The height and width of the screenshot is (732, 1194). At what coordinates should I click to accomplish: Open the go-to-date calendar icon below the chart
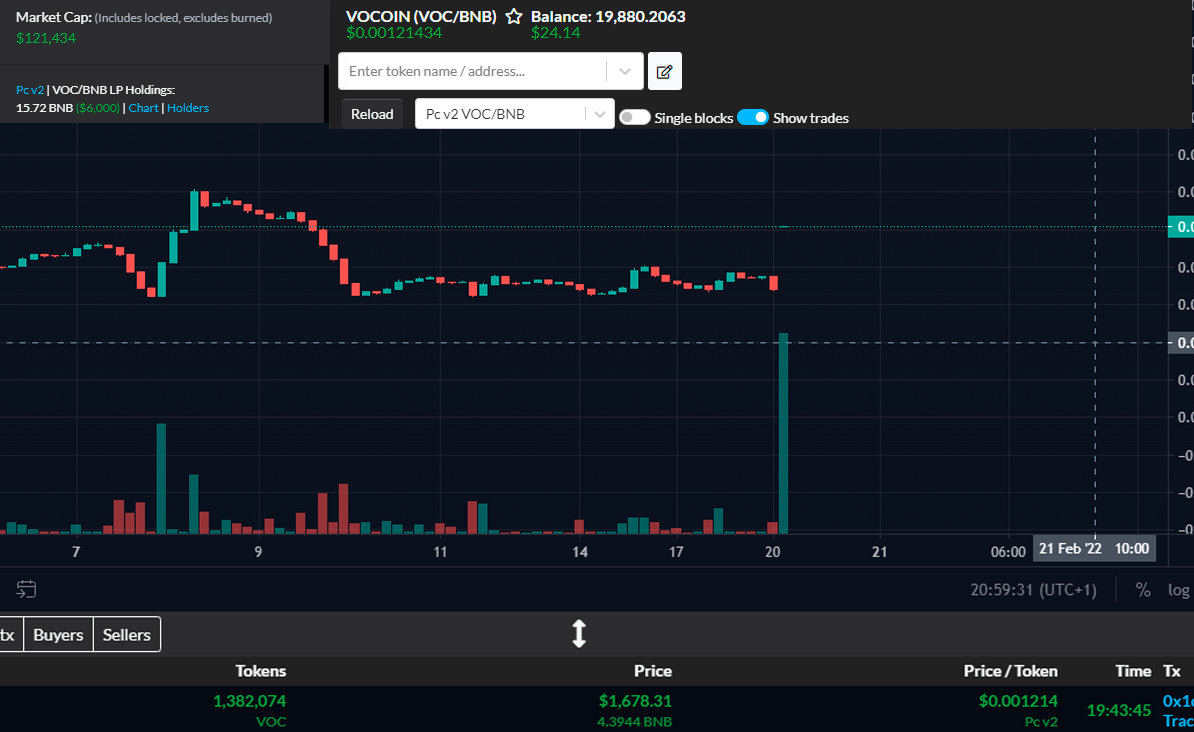point(26,589)
